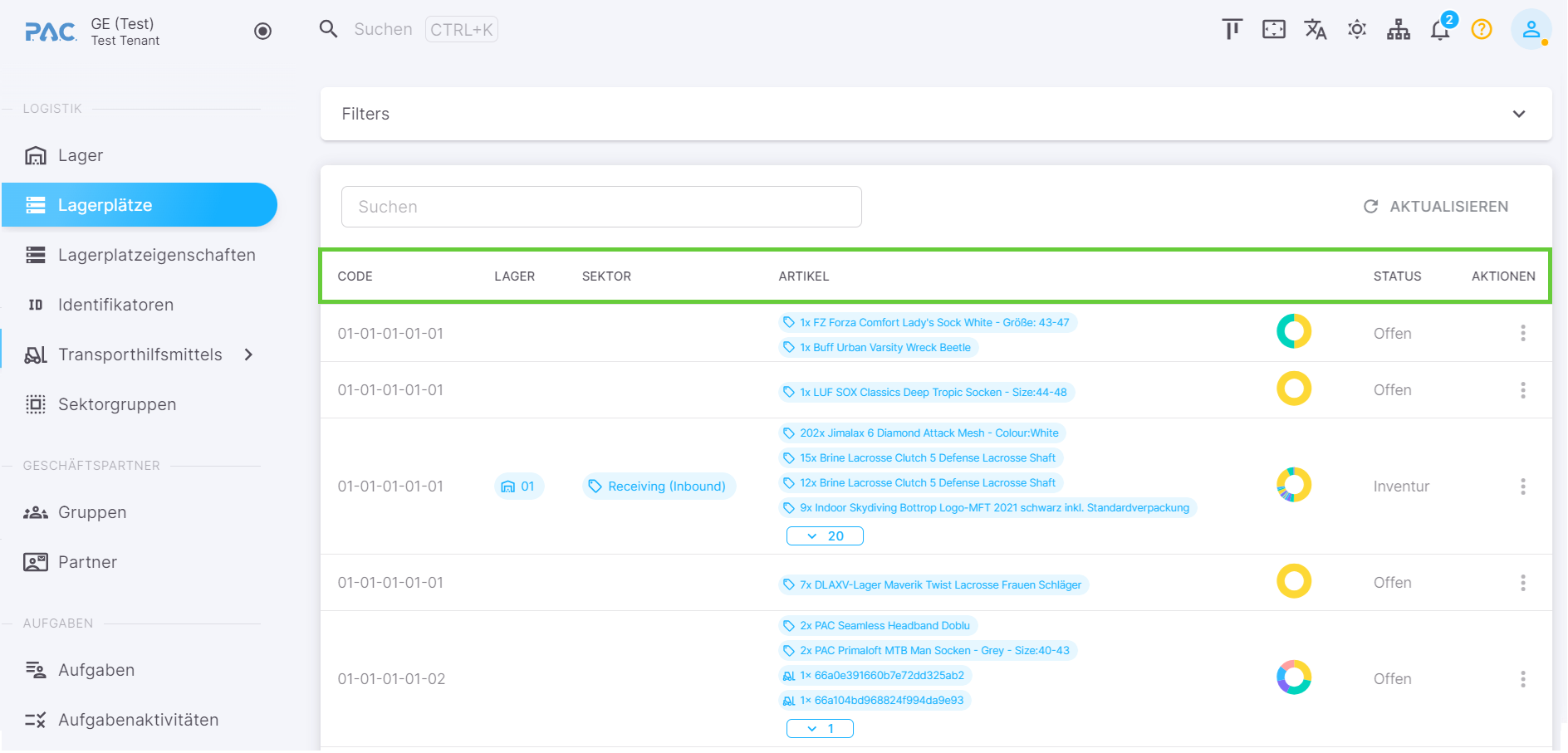Click transport unit 66a104bd968824f994da9e93
This screenshot has height=753, width=1568.
[x=875, y=700]
